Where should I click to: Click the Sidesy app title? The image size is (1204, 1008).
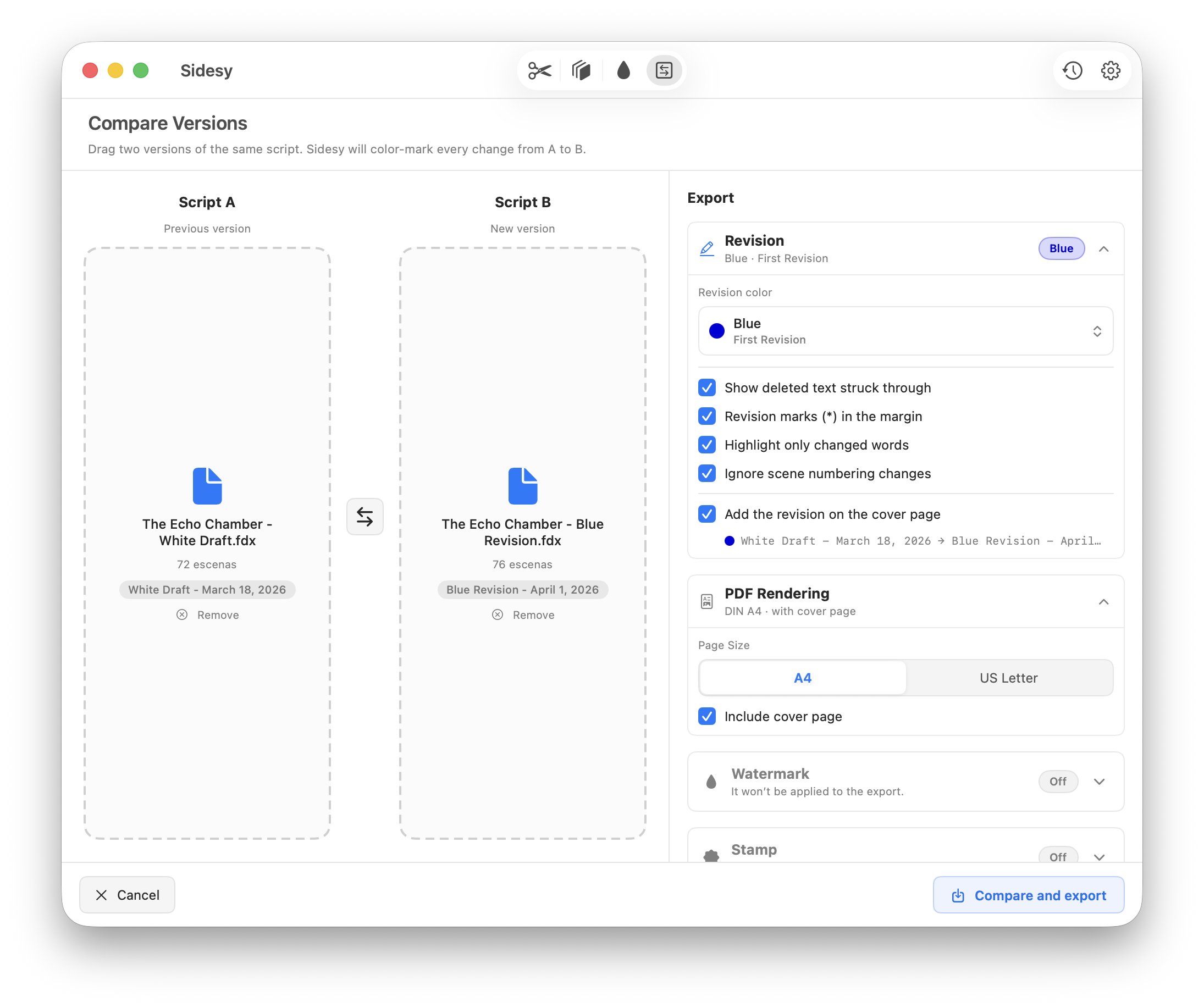point(206,70)
